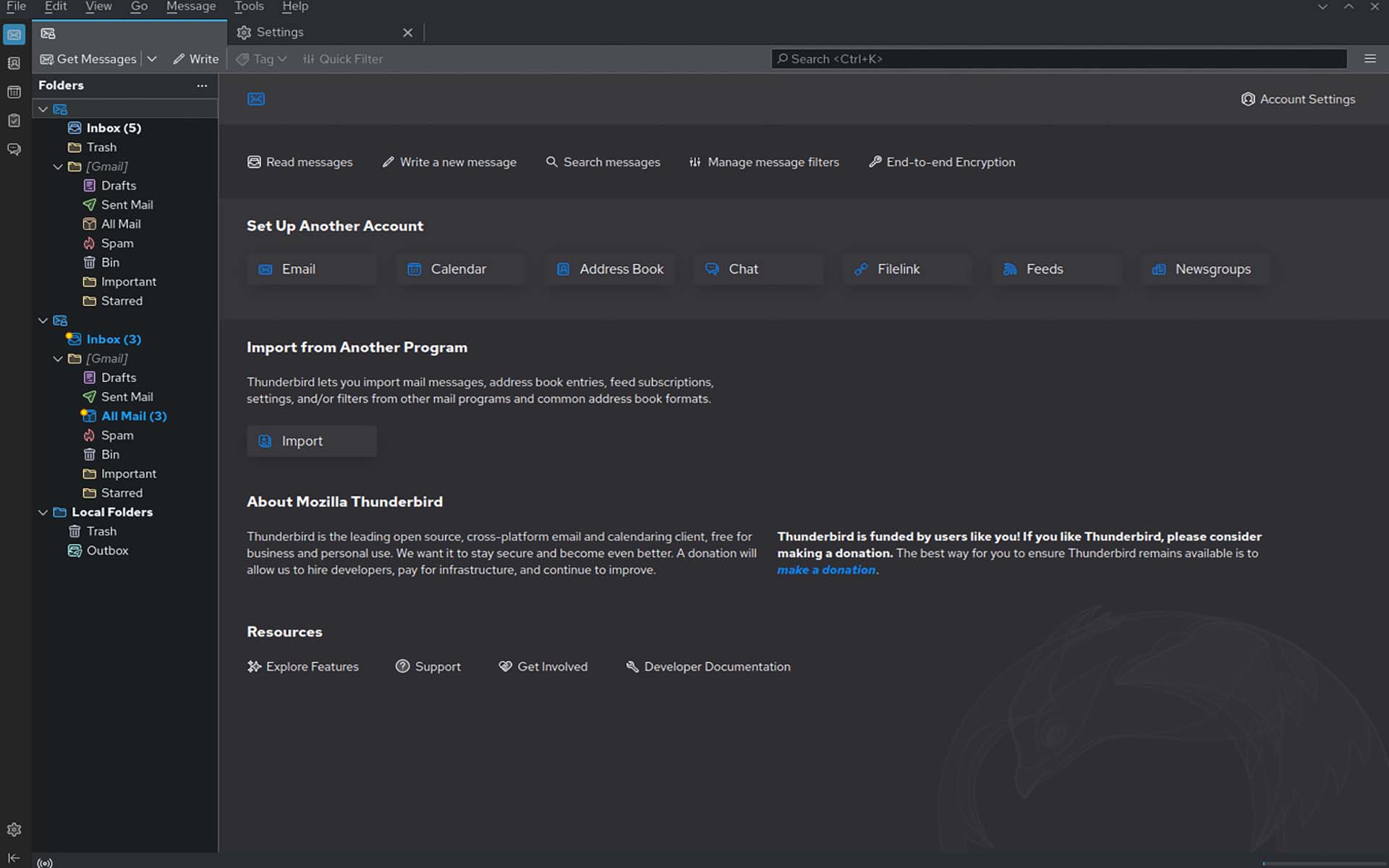The image size is (1389, 868).
Task: Click Write a new message
Action: 449,162
